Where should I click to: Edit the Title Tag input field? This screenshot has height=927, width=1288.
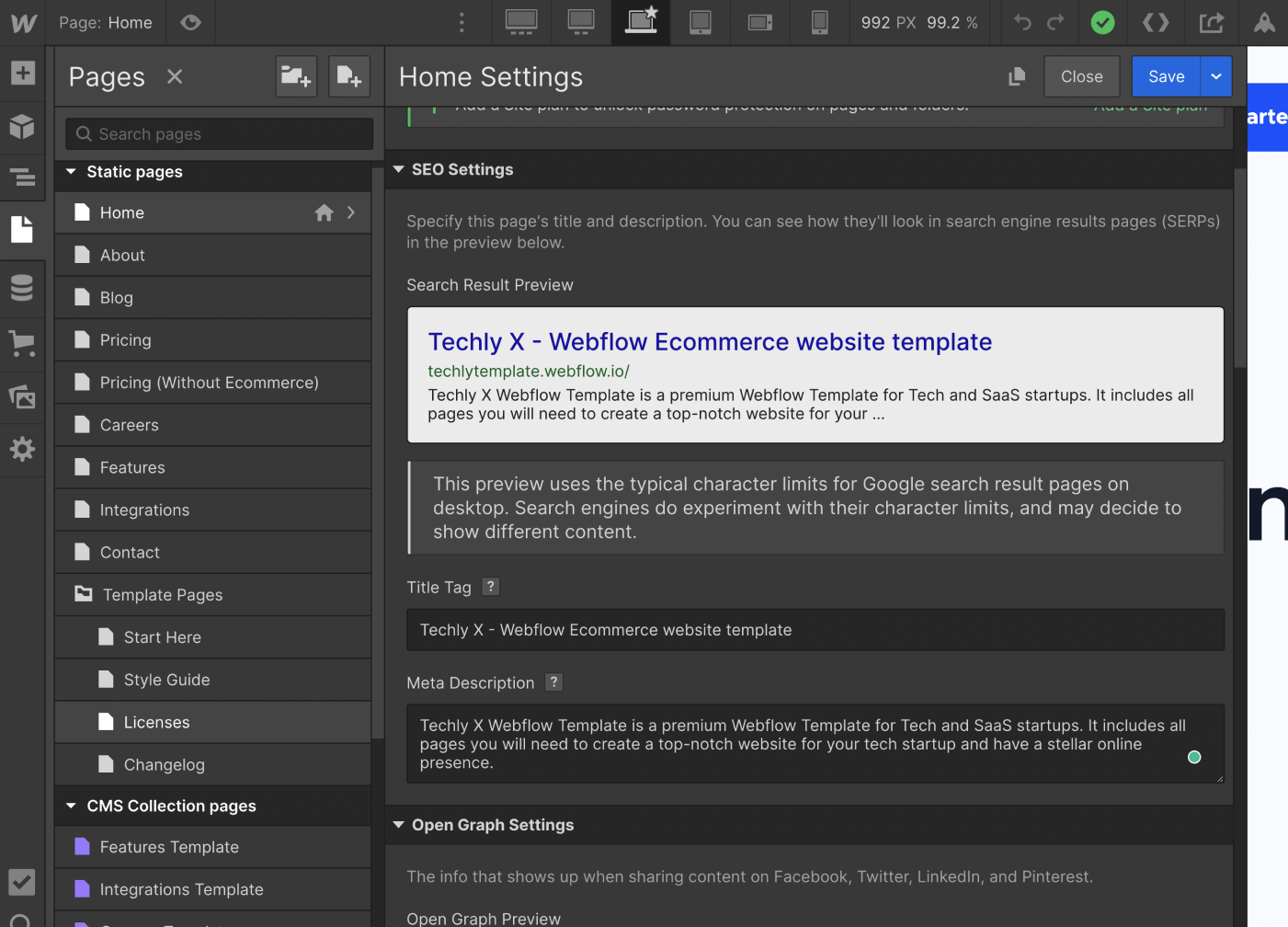815,630
